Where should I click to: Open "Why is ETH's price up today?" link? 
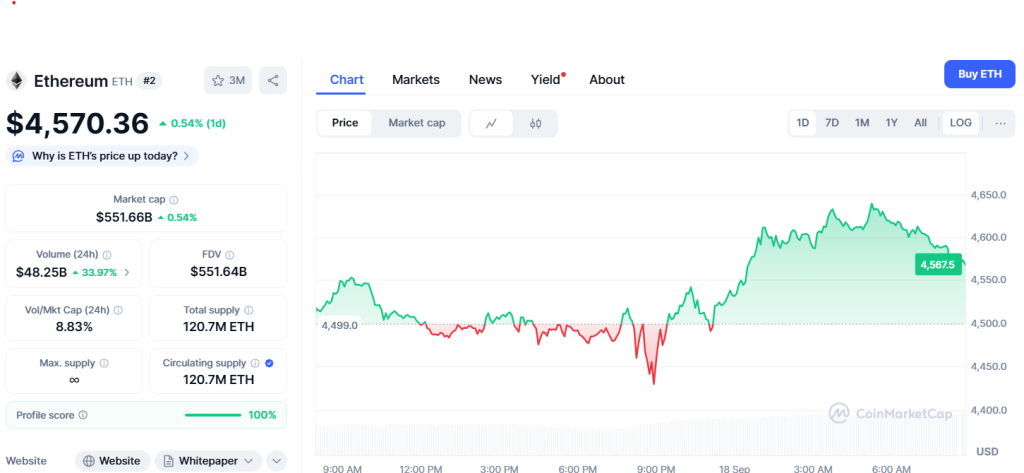coord(103,156)
